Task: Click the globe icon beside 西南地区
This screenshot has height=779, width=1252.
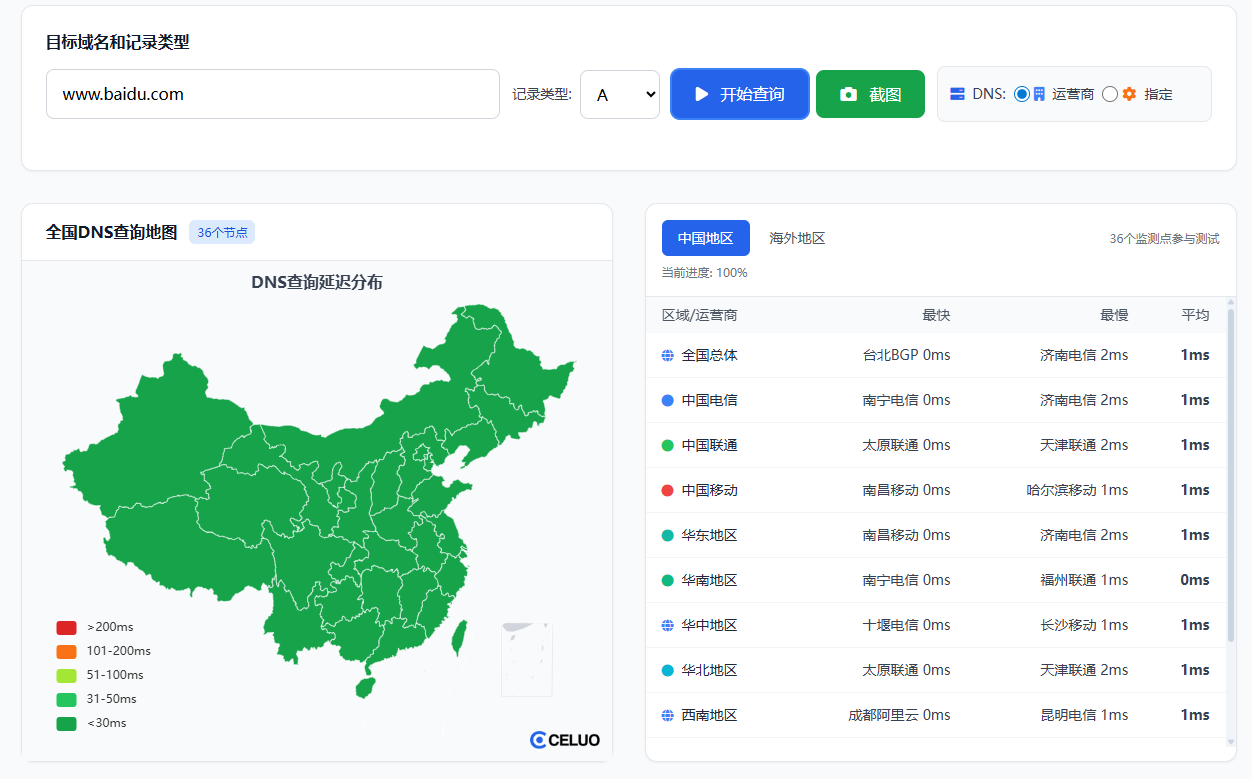Action: (x=668, y=715)
